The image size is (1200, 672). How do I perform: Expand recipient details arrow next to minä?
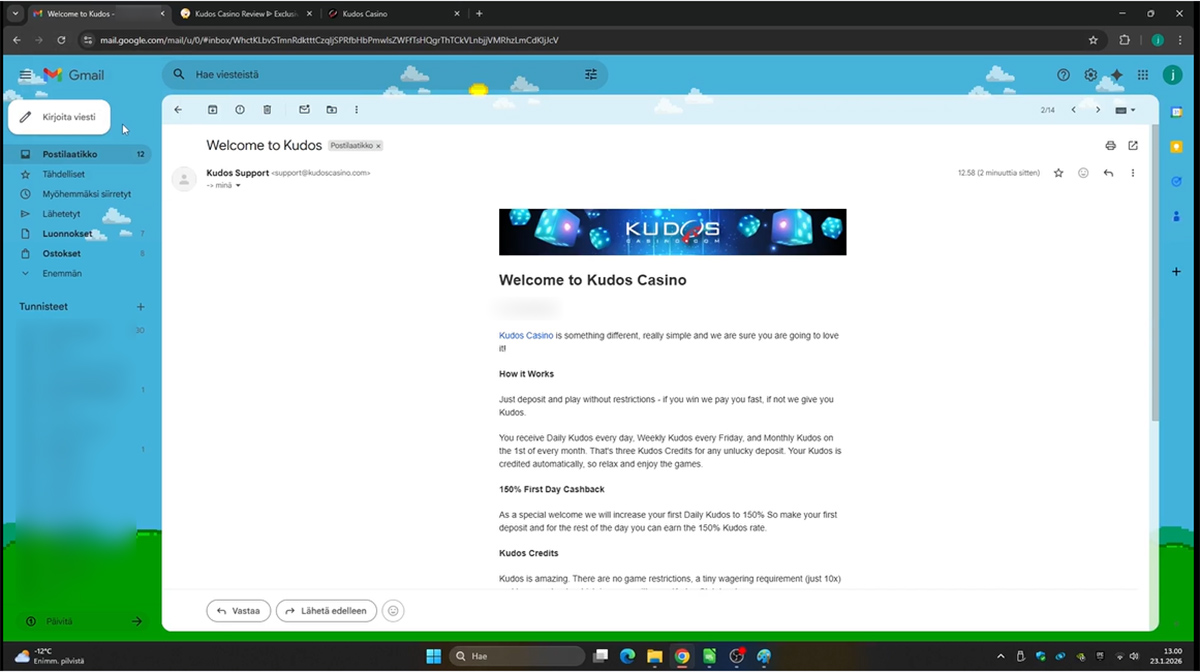click(x=238, y=185)
